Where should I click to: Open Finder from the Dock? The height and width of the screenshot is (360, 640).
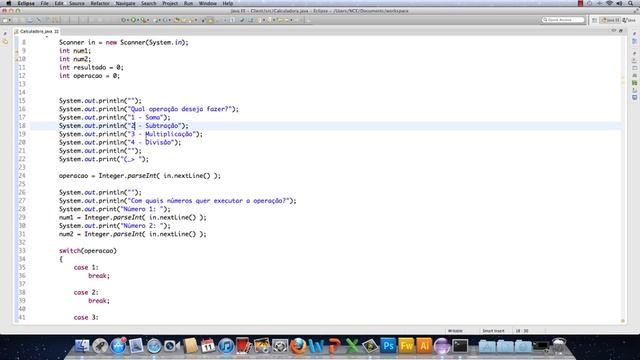tap(82, 346)
